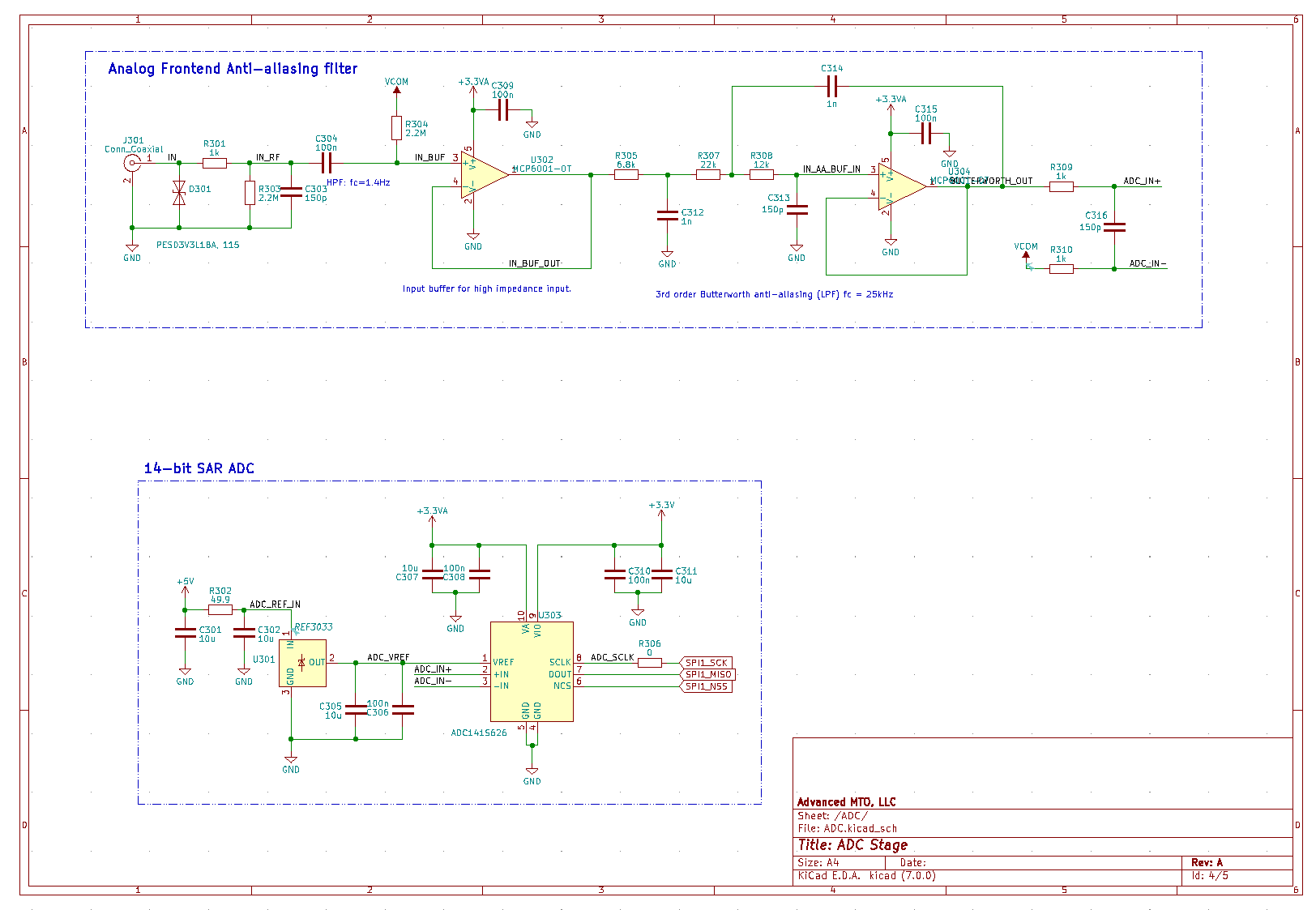1316x910 pixels.
Task: Click 'Id: 4/5' sheet number
Action: [1210, 875]
